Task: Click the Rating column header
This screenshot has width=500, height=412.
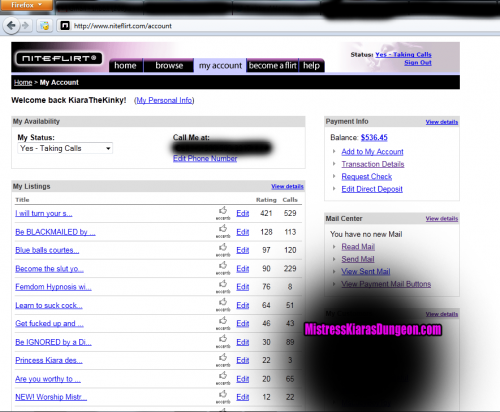Action: point(266,200)
